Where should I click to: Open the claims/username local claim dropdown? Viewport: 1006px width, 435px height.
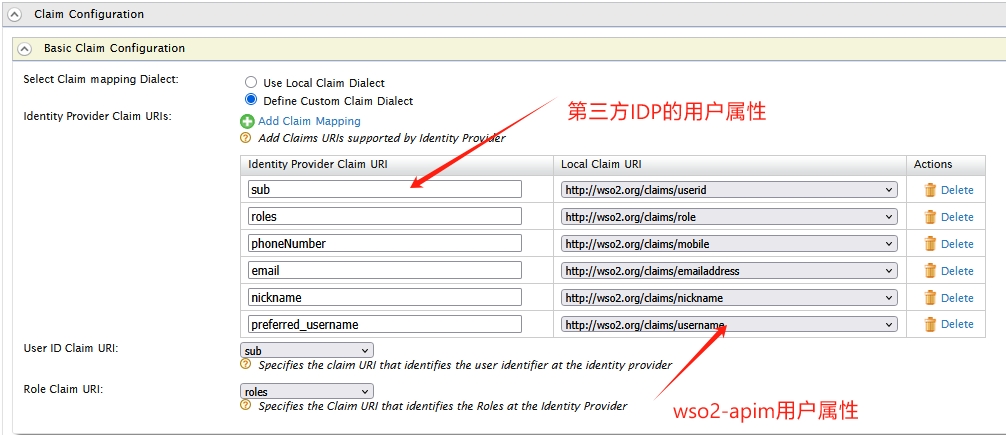pyautogui.click(x=729, y=325)
